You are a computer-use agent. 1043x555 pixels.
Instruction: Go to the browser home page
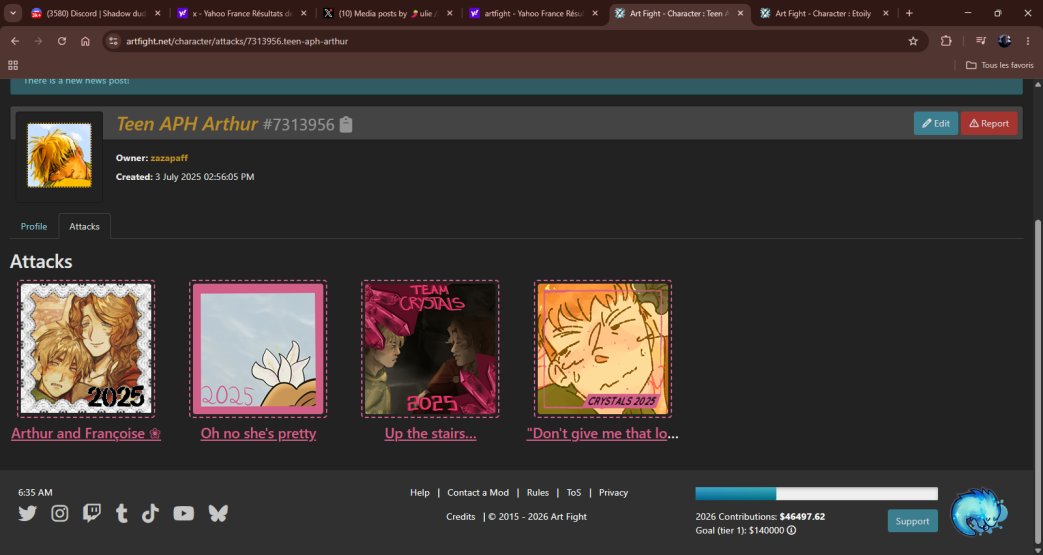tap(85, 41)
